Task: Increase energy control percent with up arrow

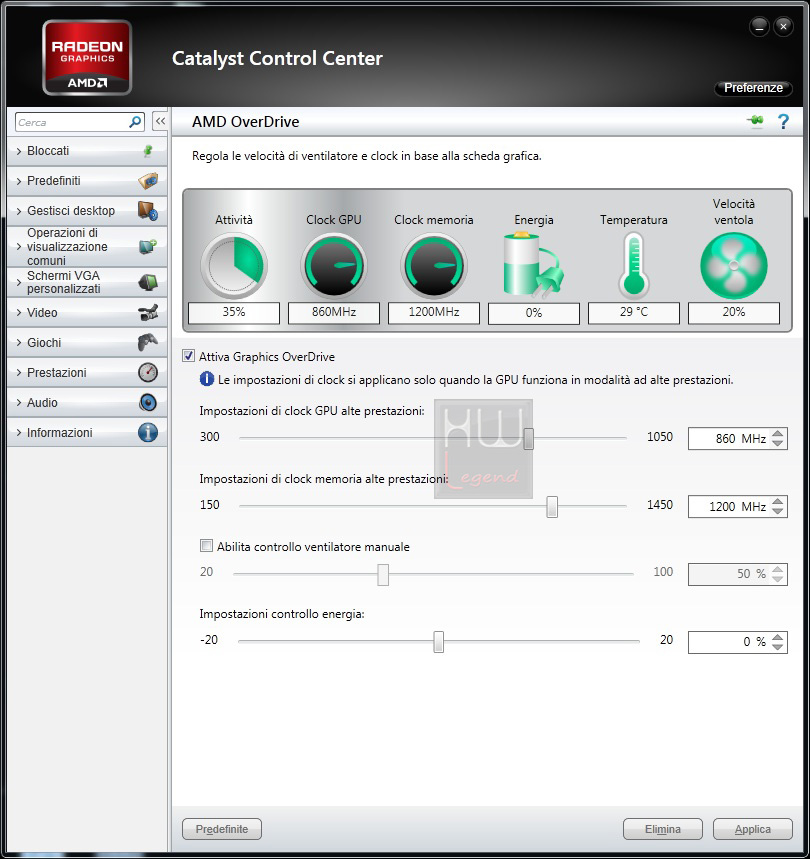Action: 778,637
